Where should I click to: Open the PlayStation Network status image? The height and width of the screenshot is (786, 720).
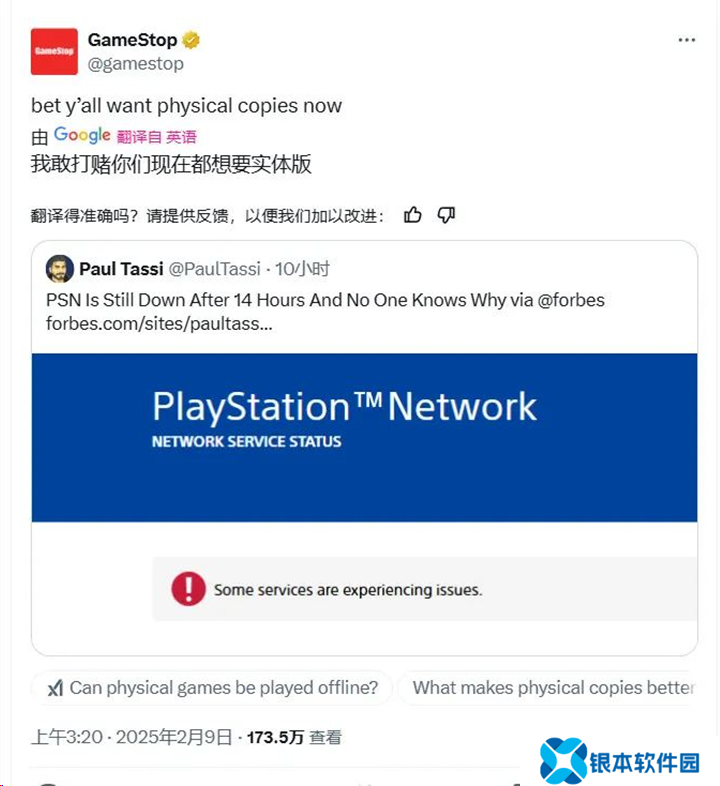(364, 437)
